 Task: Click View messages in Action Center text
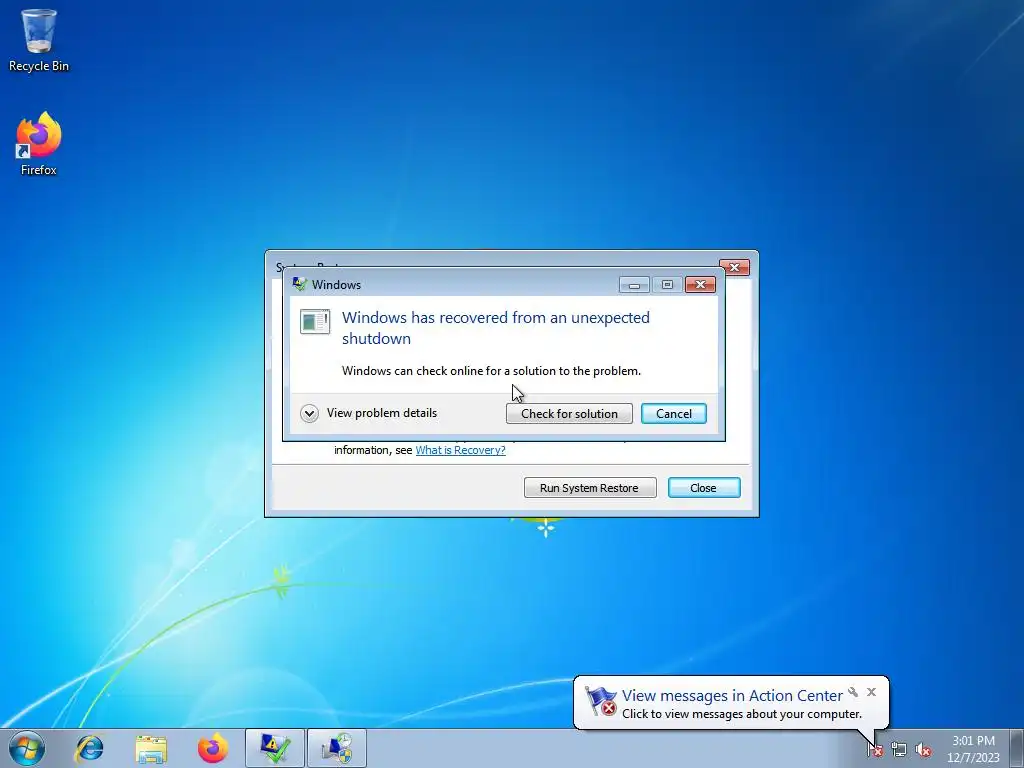(732, 696)
